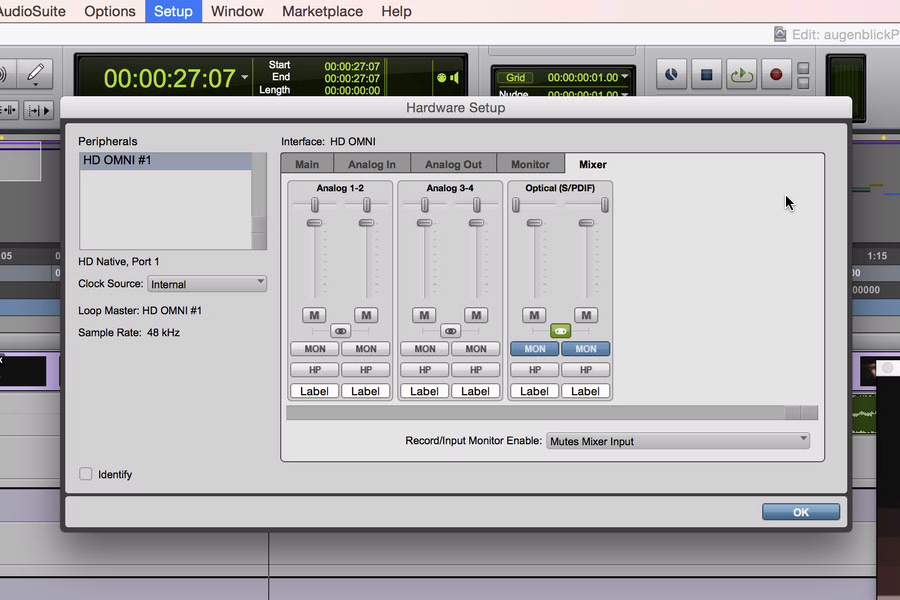Mute the left Analog 1-2 channel
900x600 pixels.
(314, 315)
